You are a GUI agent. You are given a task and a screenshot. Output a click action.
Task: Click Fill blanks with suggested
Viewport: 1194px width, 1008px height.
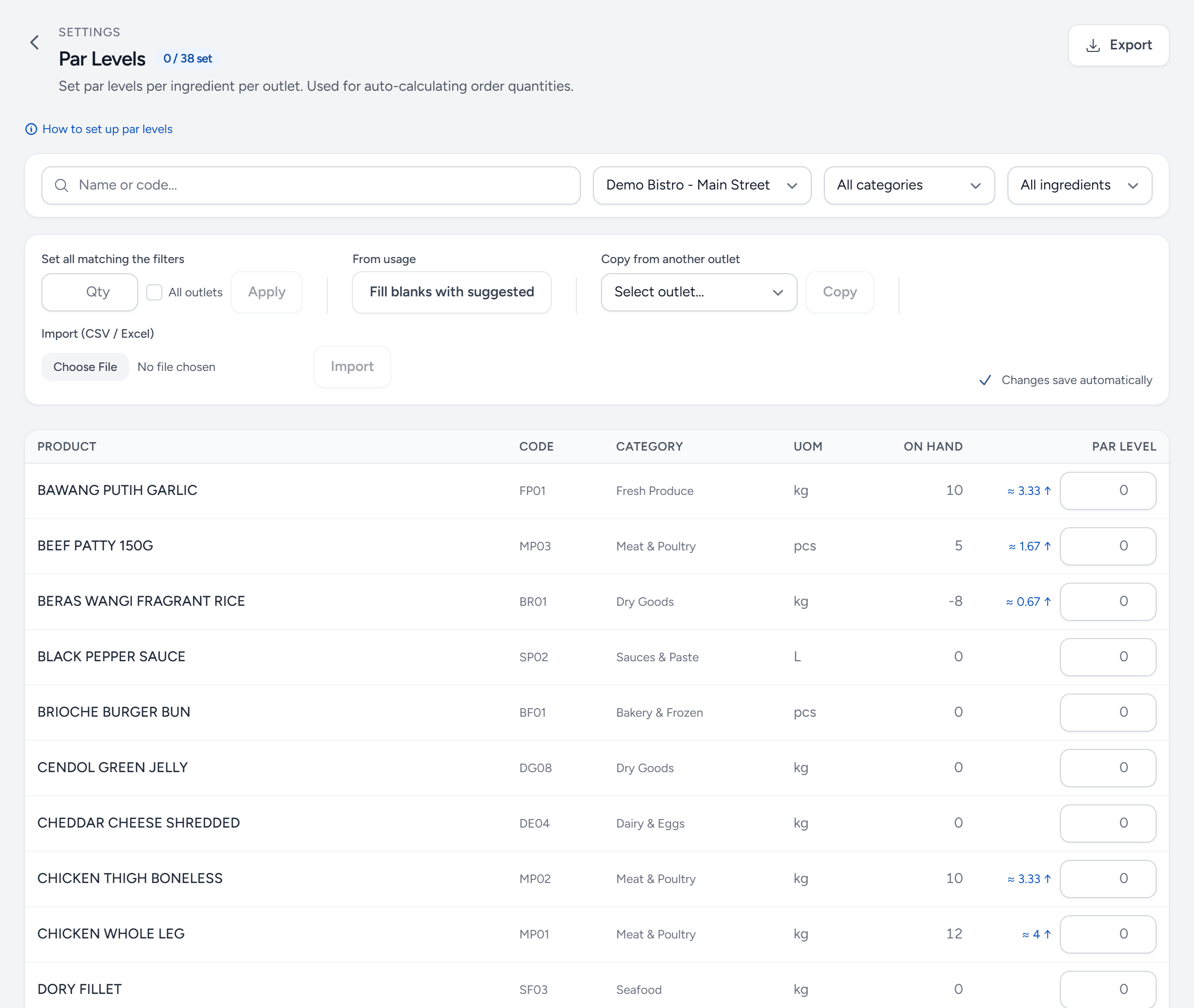pyautogui.click(x=452, y=292)
